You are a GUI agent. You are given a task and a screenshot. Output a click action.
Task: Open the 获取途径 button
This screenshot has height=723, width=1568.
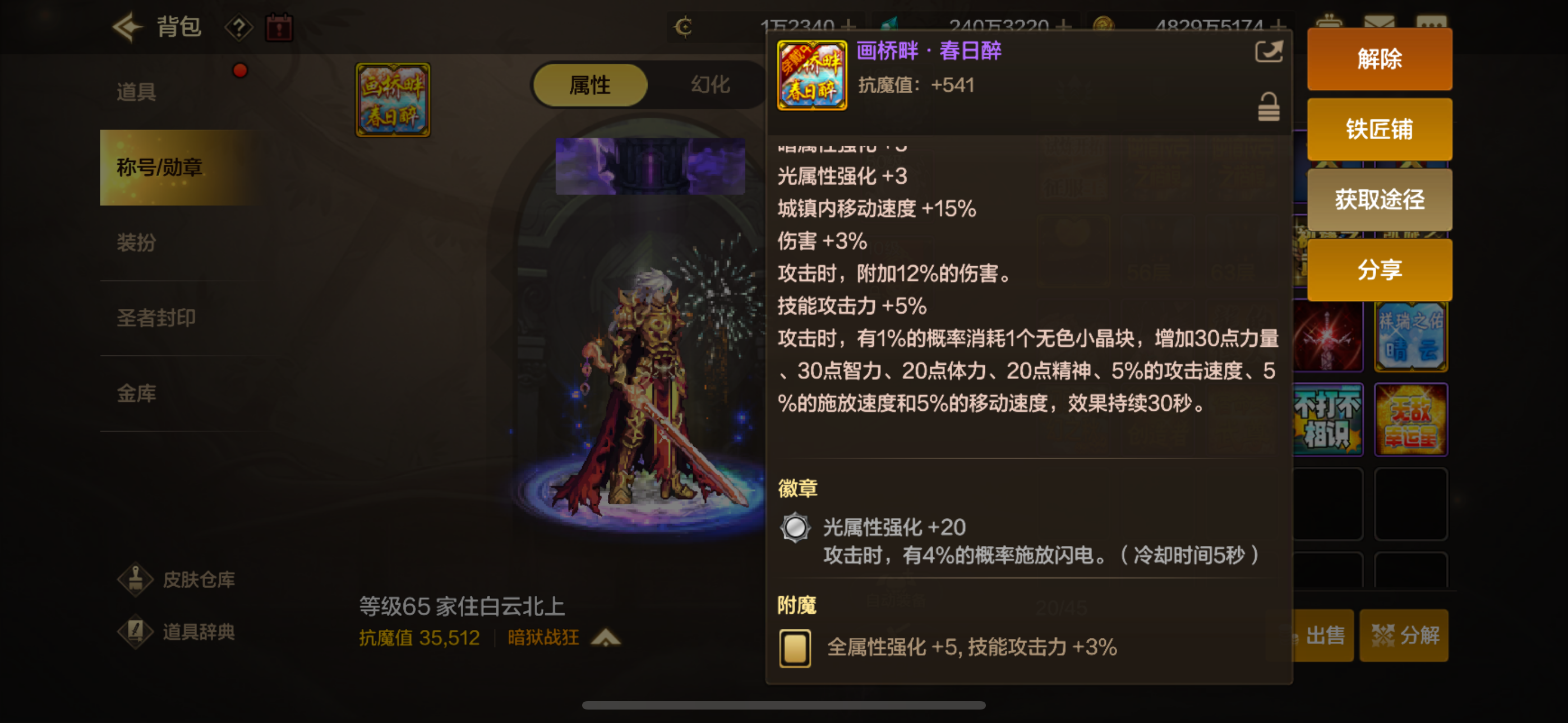[1380, 200]
